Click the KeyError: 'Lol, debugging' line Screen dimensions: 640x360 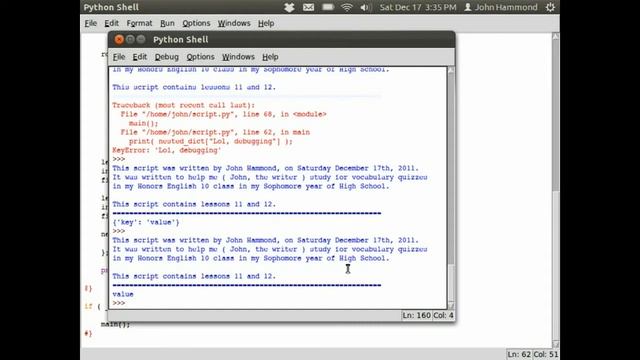[x=167, y=150]
